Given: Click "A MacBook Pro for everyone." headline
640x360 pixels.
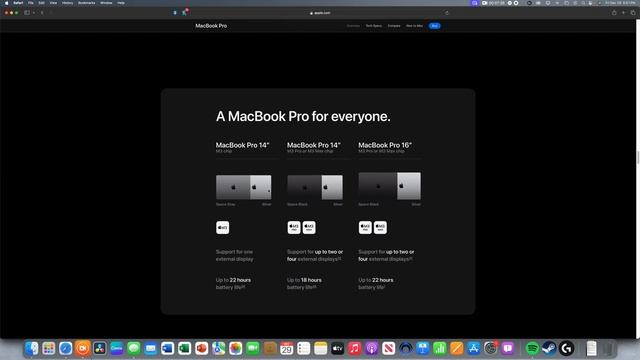Looking at the screenshot, I should [x=303, y=117].
